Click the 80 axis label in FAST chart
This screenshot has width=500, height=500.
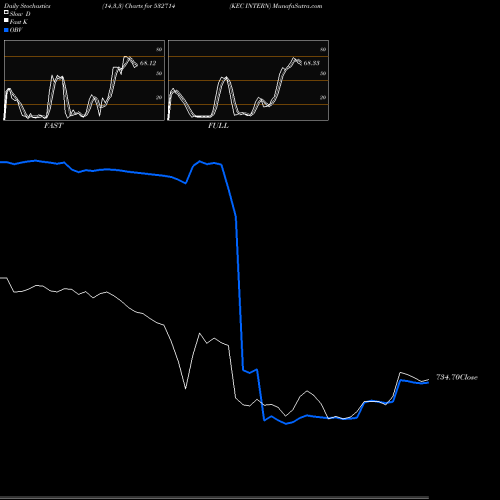[x=159, y=49]
